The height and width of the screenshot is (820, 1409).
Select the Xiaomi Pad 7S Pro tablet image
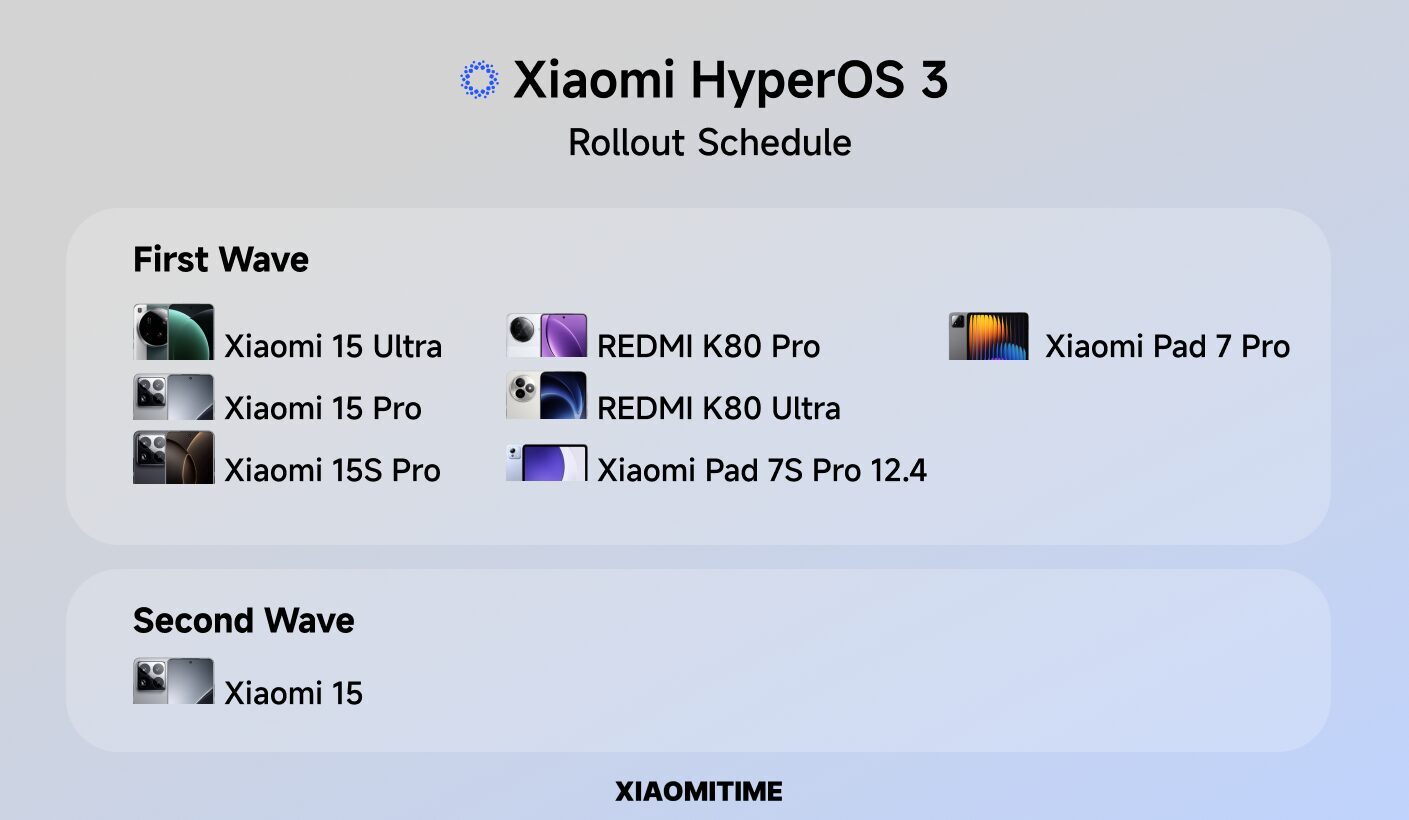coord(546,463)
